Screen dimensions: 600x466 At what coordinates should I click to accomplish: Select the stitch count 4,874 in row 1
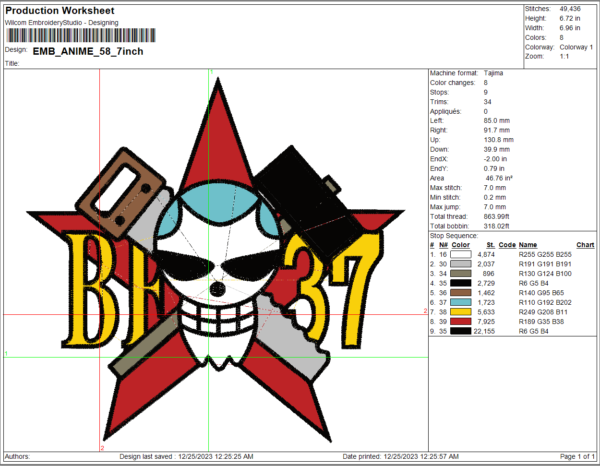click(486, 254)
